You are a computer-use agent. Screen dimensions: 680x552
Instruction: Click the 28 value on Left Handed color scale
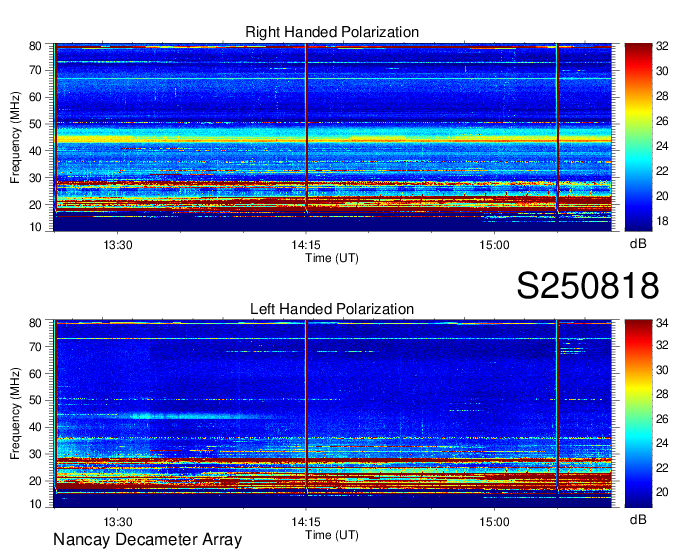662,394
